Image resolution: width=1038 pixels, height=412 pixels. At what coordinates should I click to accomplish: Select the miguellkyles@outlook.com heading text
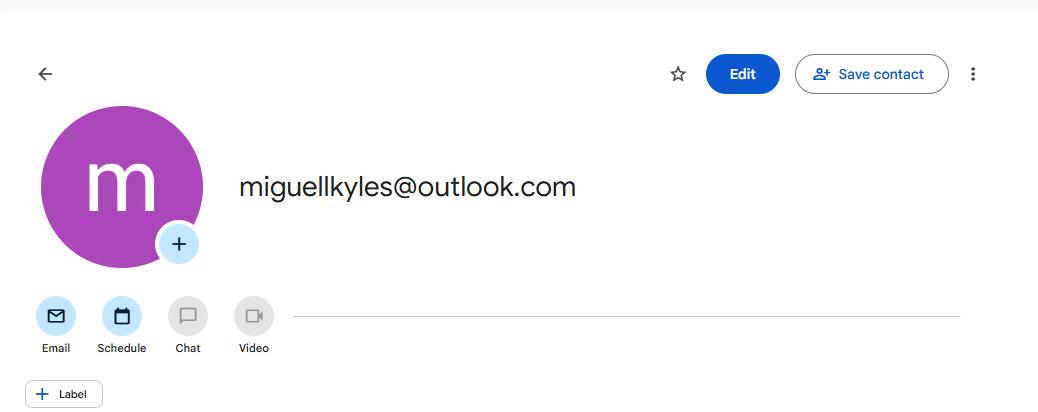pos(407,187)
